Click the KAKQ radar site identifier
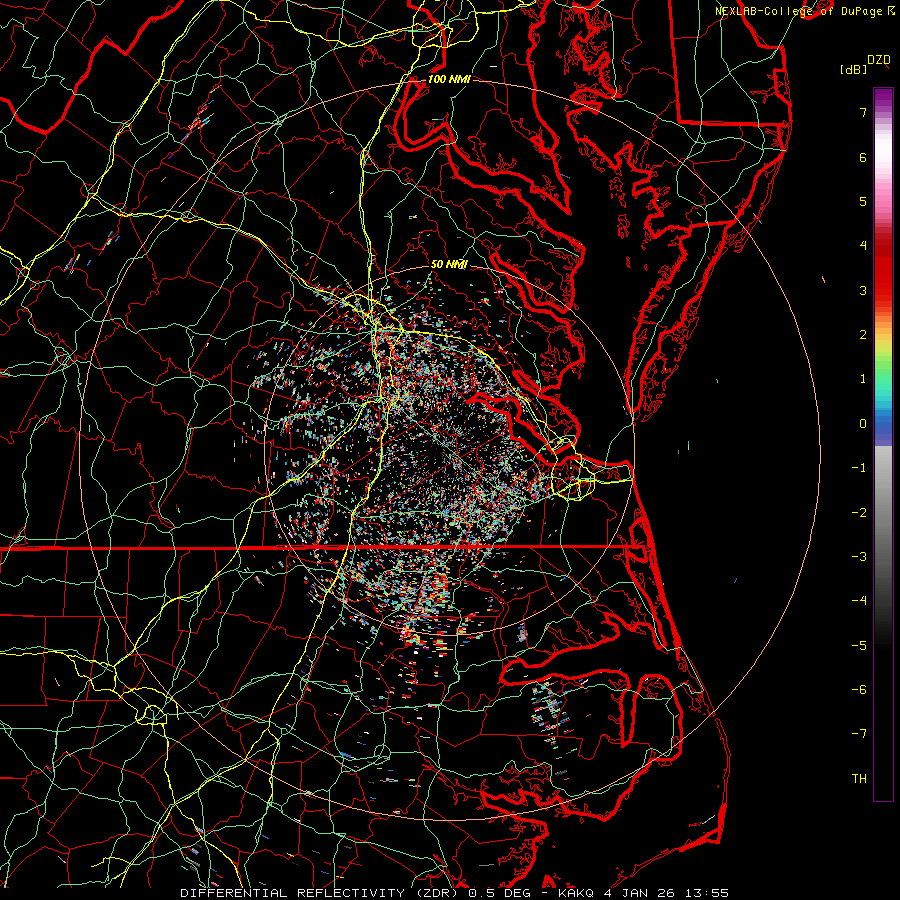900x900 pixels. pos(577,893)
